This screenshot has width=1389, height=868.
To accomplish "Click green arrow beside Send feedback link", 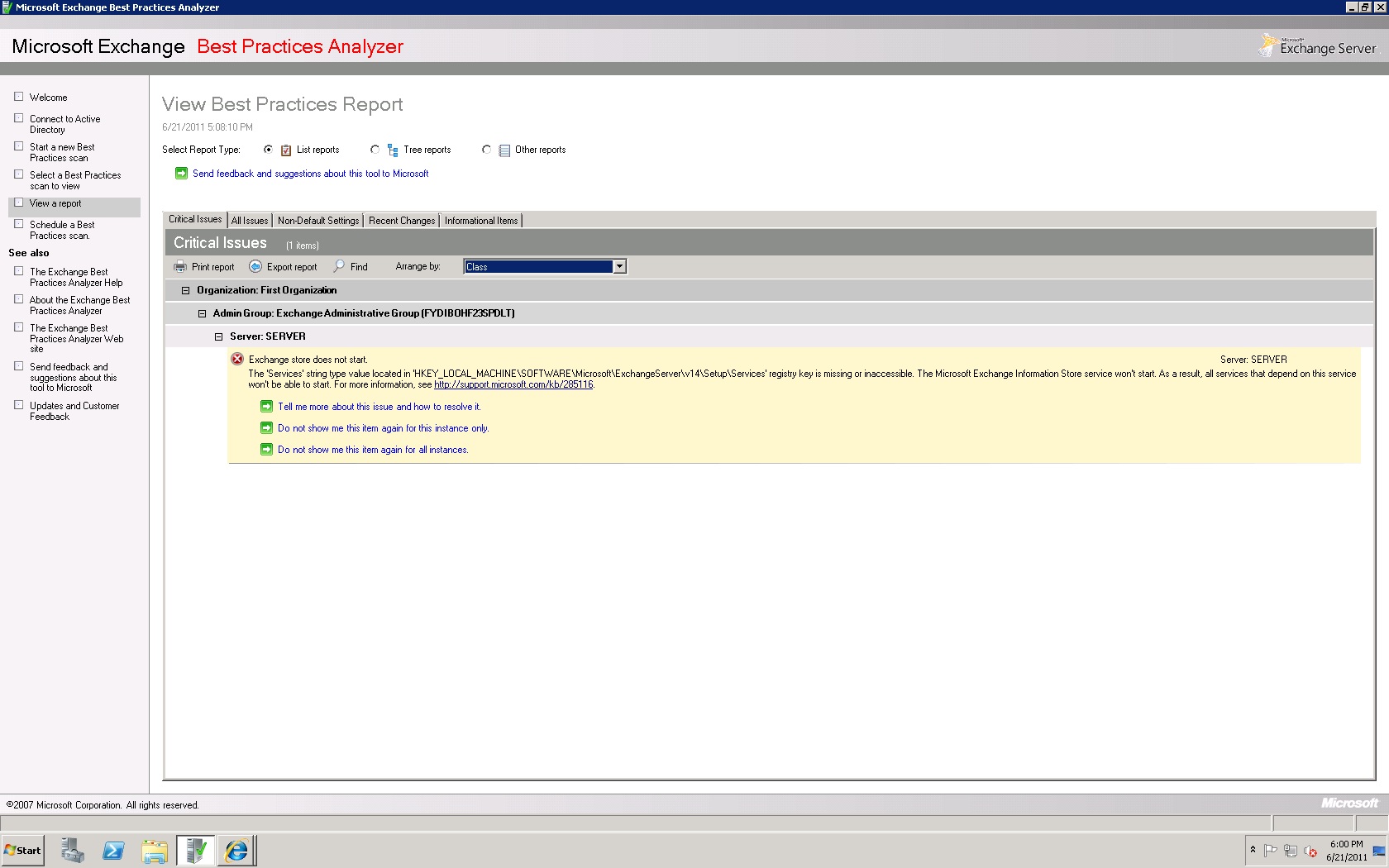I will coord(181,173).
